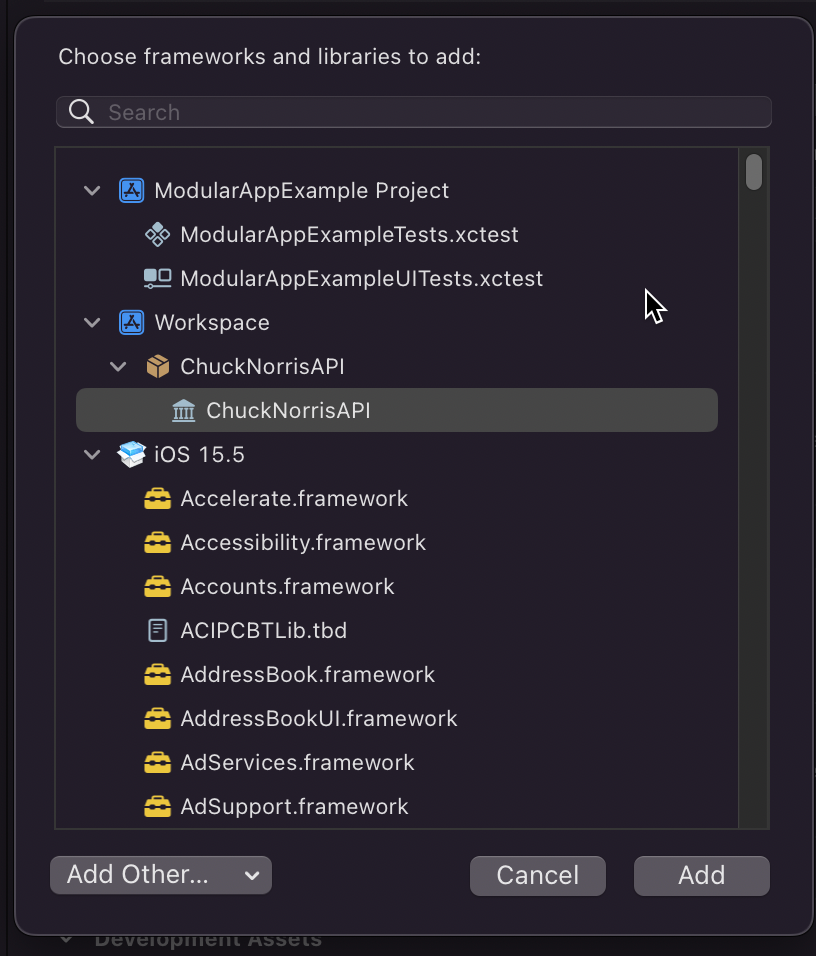Select AdServices.framework in the list
Viewport: 816px width, 956px height.
(x=396, y=763)
